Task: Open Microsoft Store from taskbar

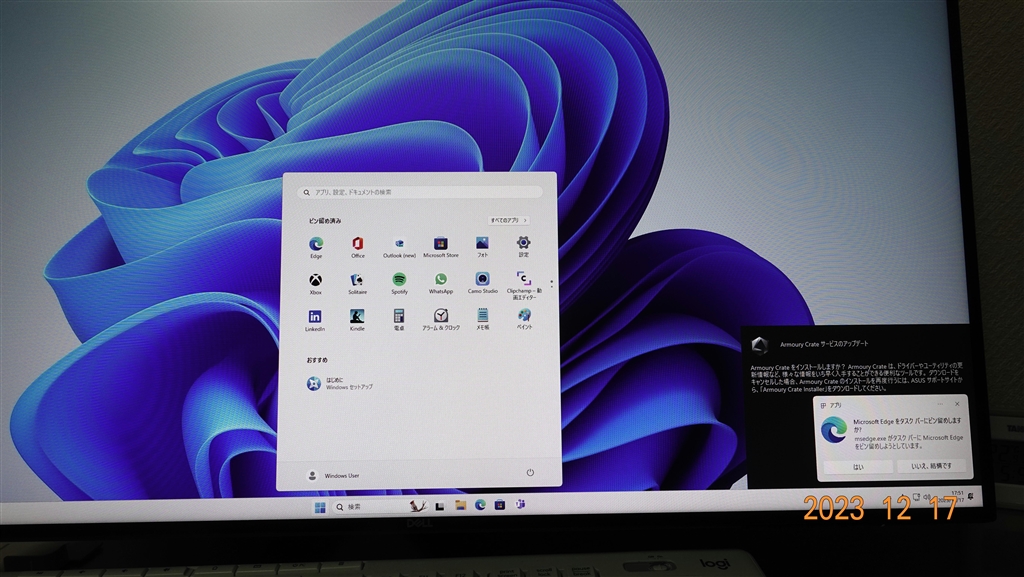Action: 500,505
